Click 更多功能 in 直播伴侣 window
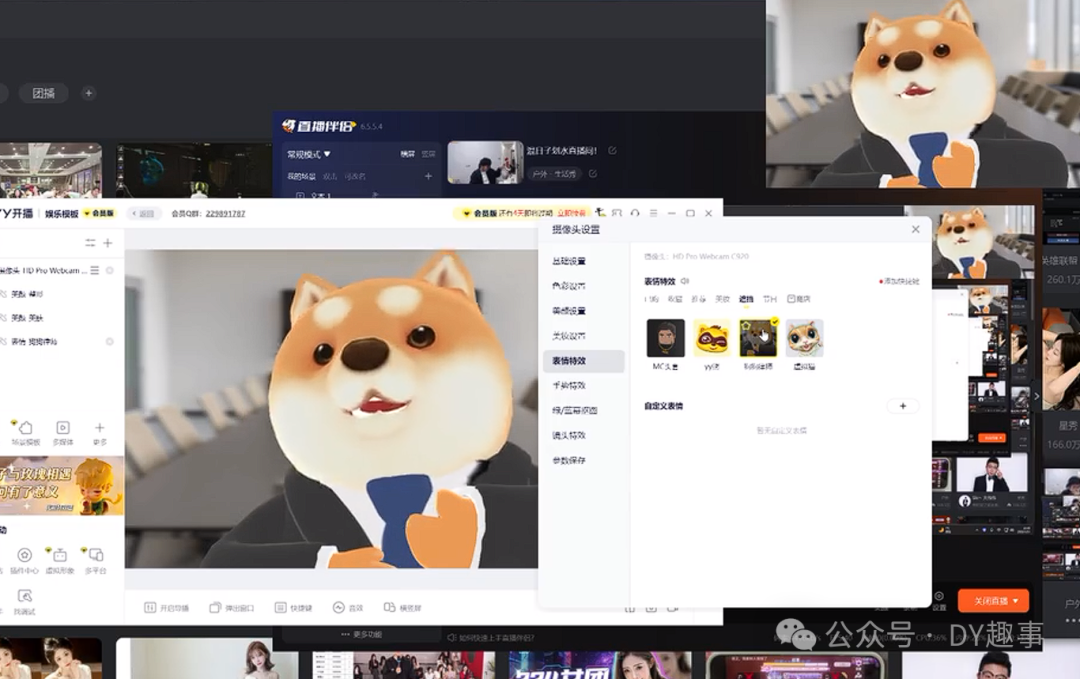The image size is (1080, 679). tap(362, 634)
